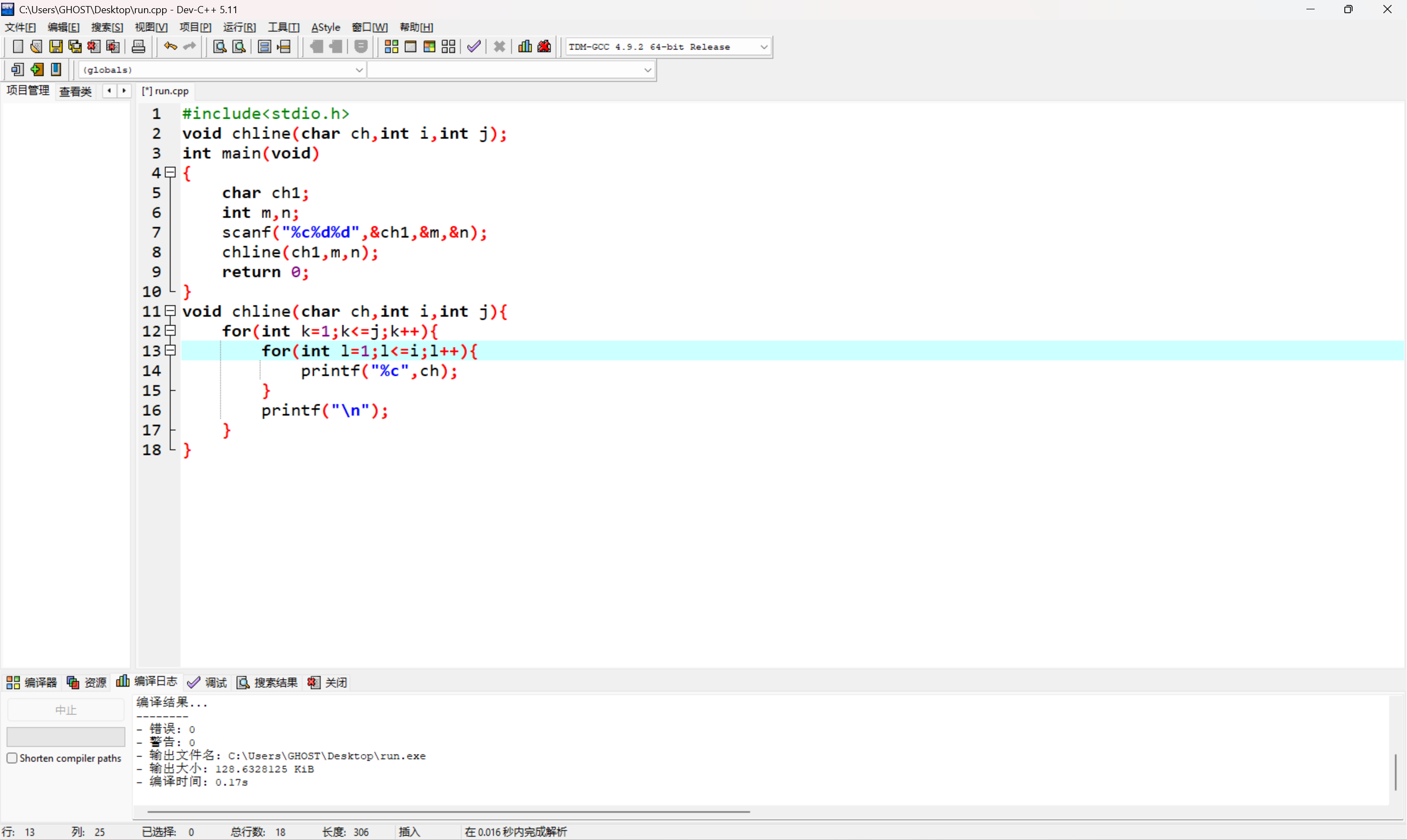
Task: Open the TDM-GCC compiler selection dropdown
Action: tap(764, 47)
